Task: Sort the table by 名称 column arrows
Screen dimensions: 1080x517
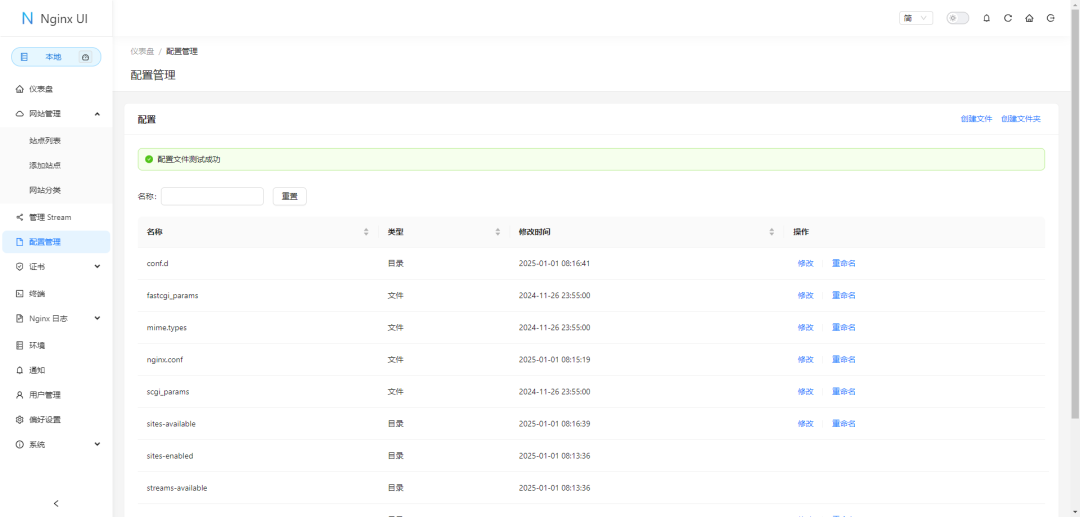Action: (366, 232)
